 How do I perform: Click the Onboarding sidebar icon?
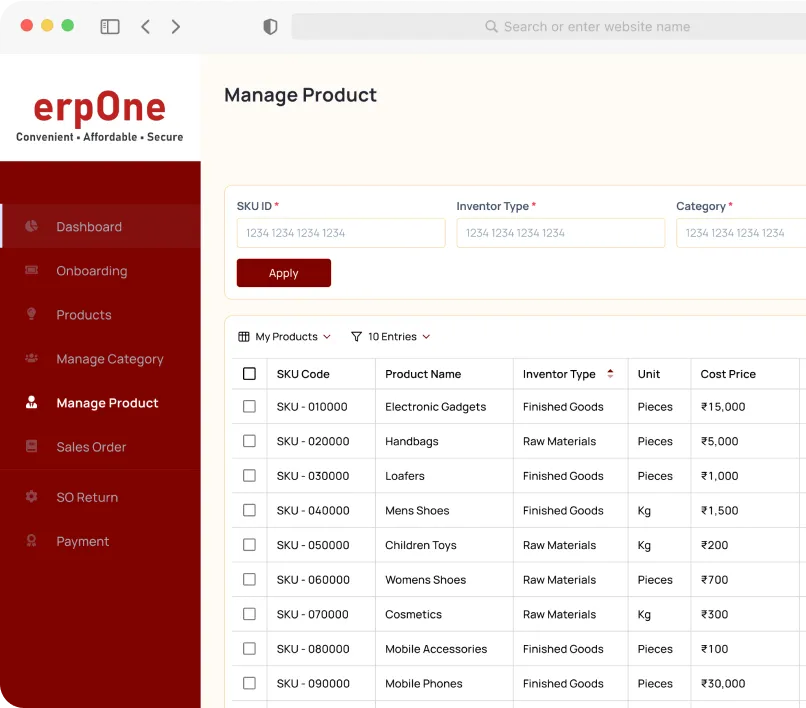point(31,270)
